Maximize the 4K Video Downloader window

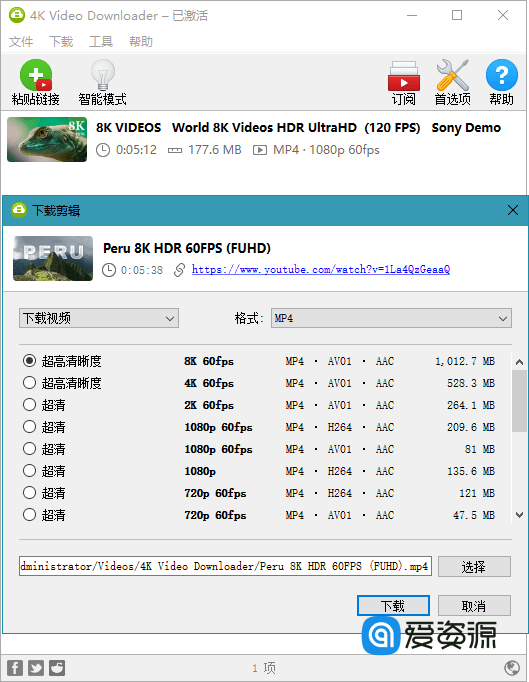(x=457, y=15)
